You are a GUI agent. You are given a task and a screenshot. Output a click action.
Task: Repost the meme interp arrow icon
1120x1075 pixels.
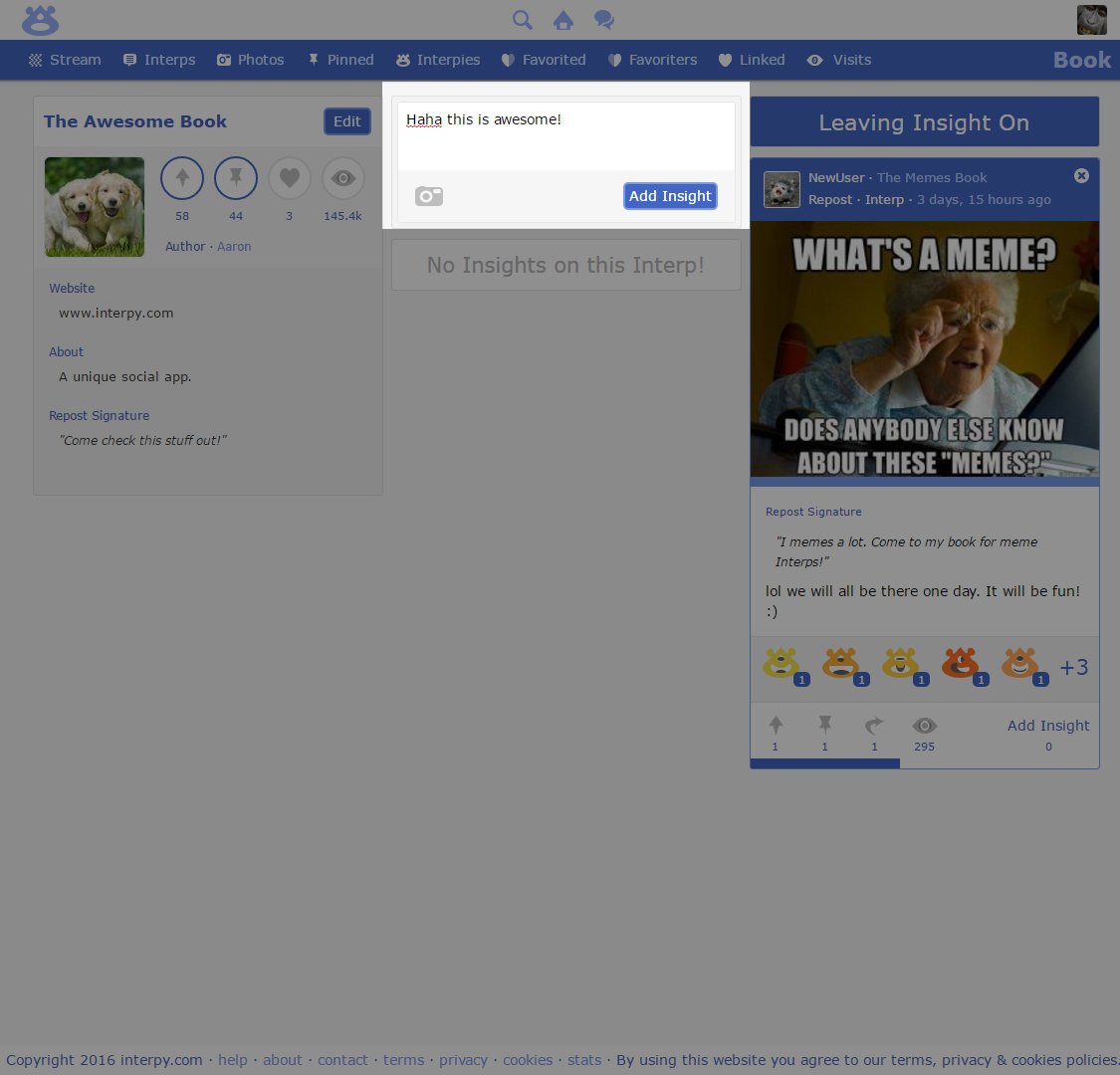point(874,726)
